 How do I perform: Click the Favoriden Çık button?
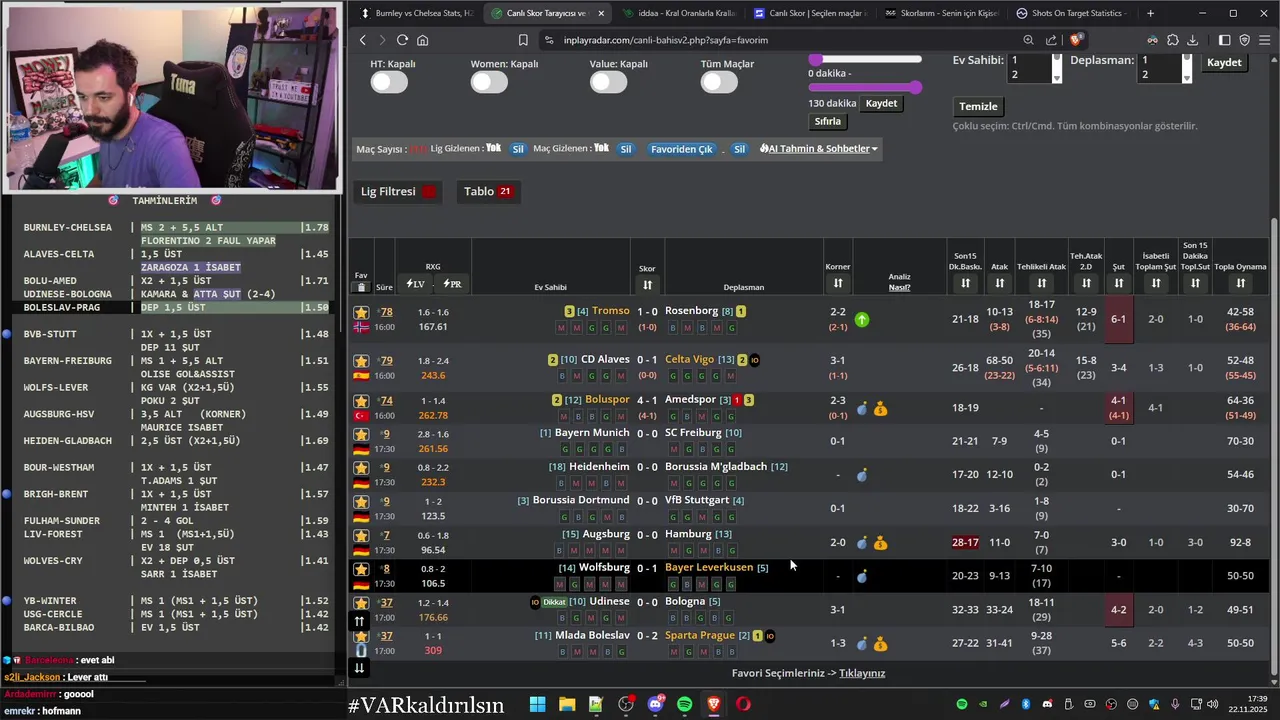pos(682,149)
